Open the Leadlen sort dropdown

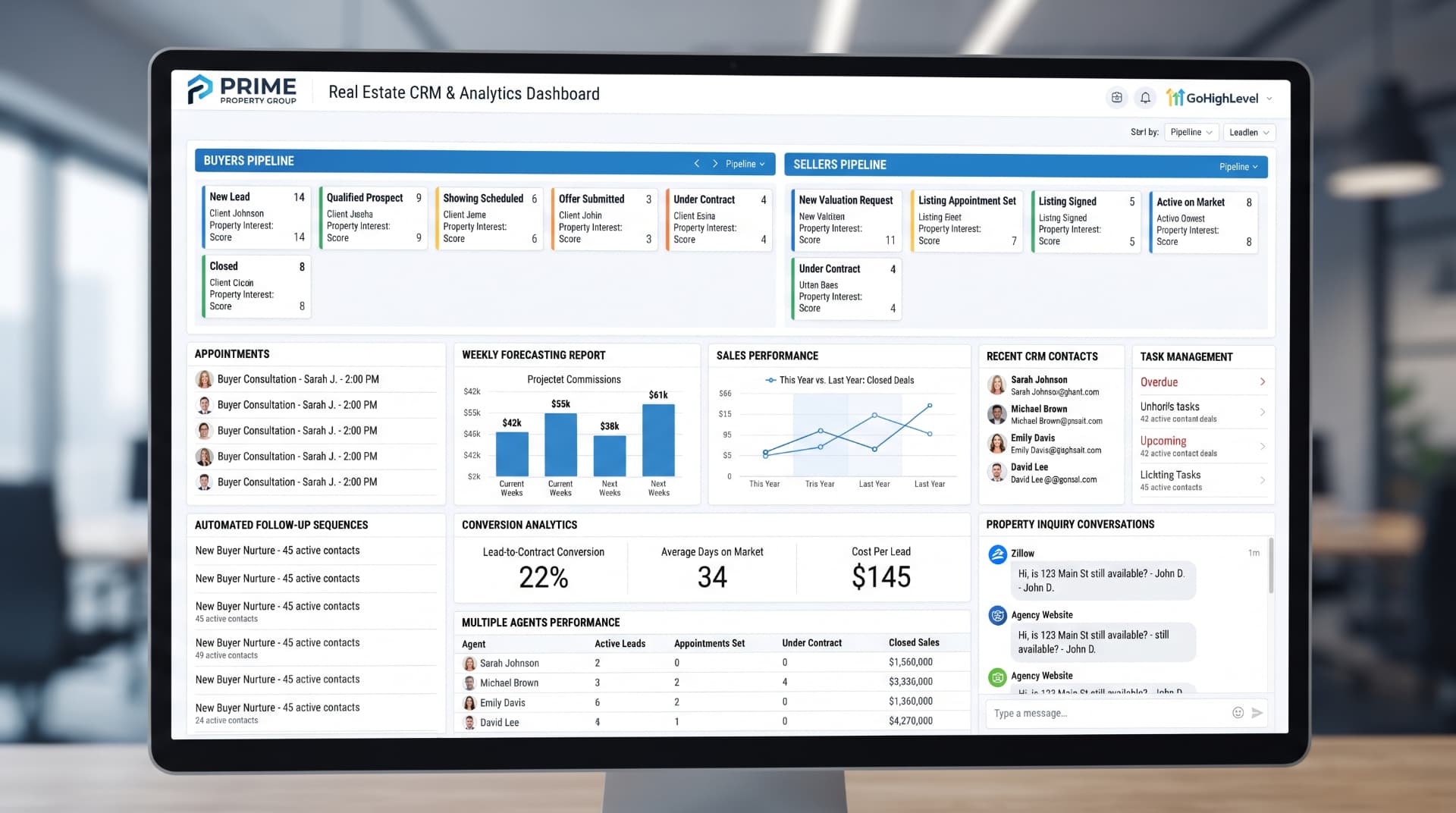click(x=1249, y=132)
